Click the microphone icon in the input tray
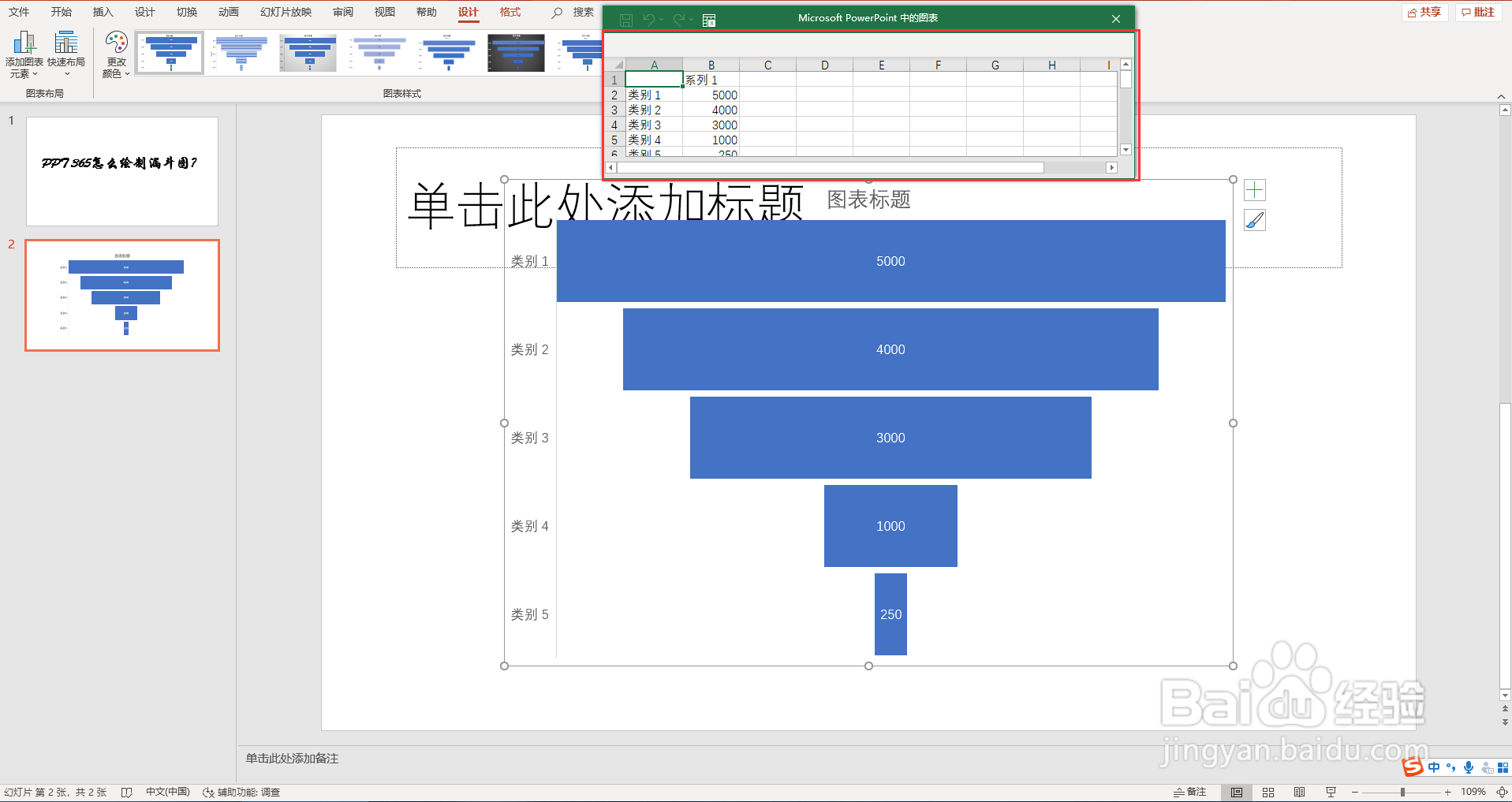This screenshot has height=802, width=1512. point(1469,767)
